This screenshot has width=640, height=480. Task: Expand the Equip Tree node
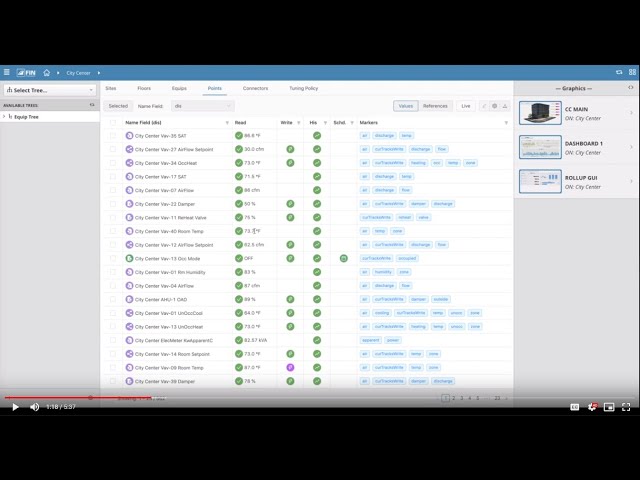click(4, 117)
